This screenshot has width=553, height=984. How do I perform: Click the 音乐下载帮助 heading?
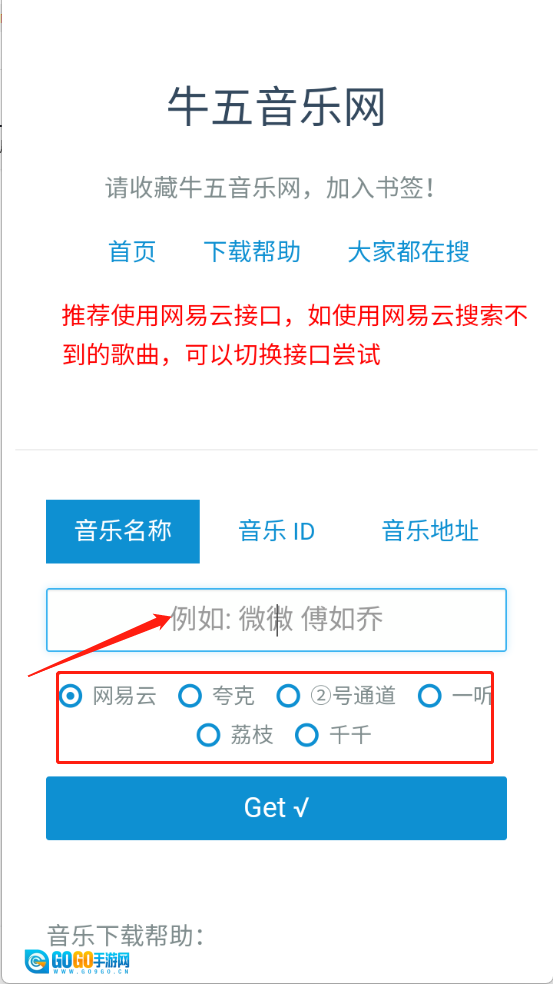[x=126, y=935]
